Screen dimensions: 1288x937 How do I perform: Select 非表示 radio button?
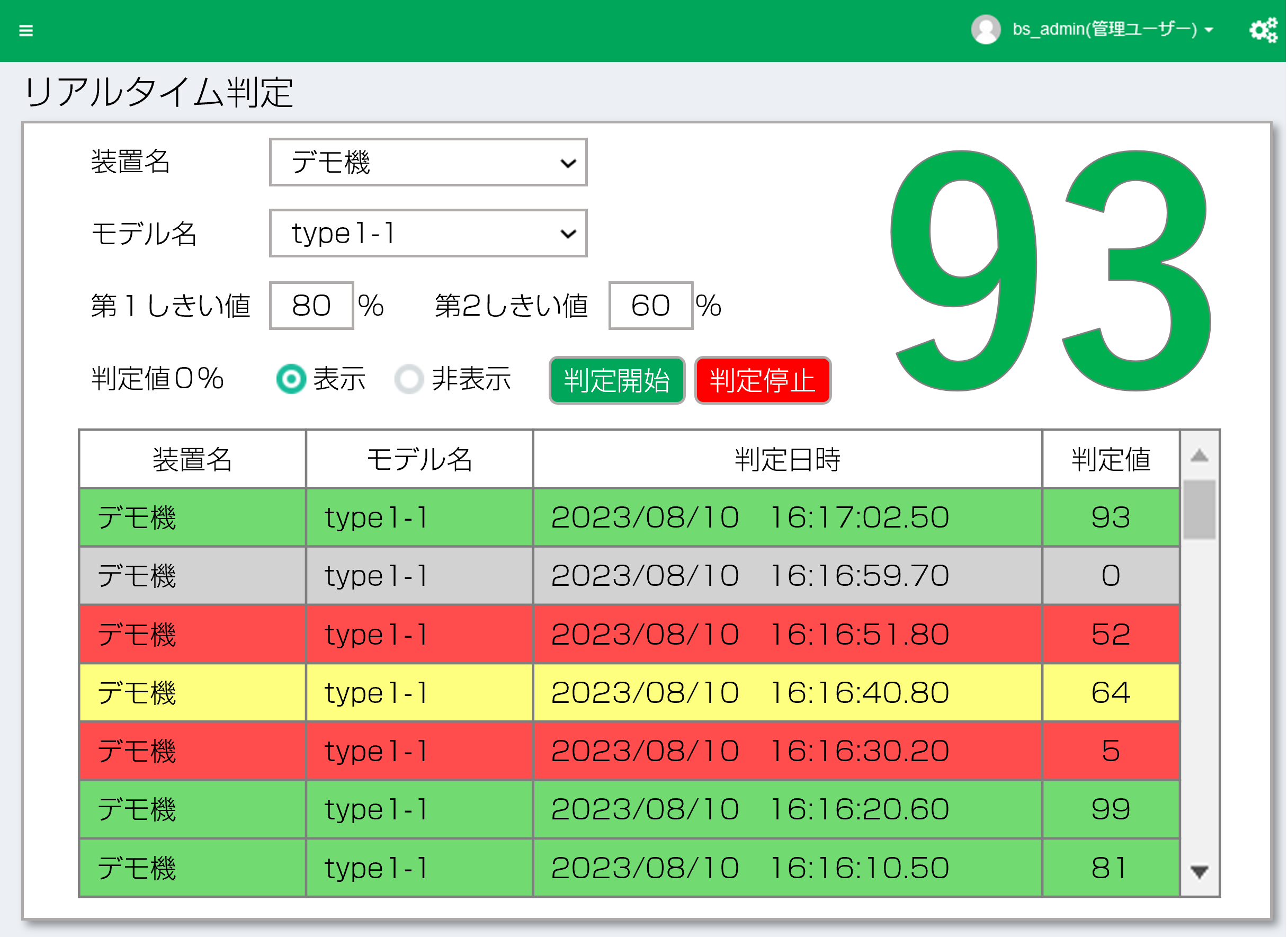click(x=409, y=379)
